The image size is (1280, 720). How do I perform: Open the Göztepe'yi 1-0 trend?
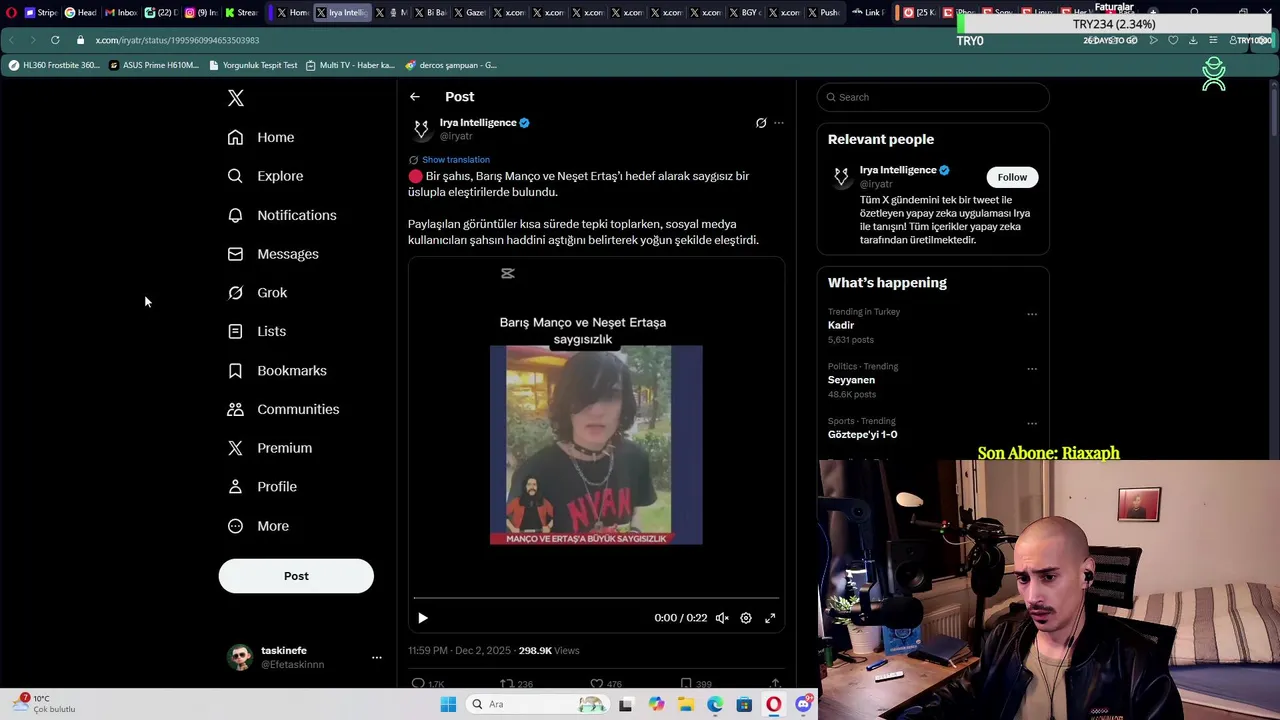pos(862,435)
